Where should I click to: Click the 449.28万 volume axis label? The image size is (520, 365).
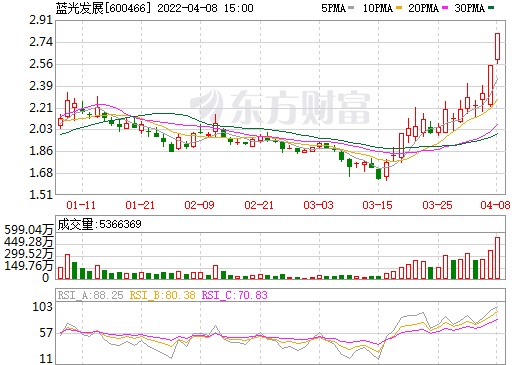(x=28, y=242)
